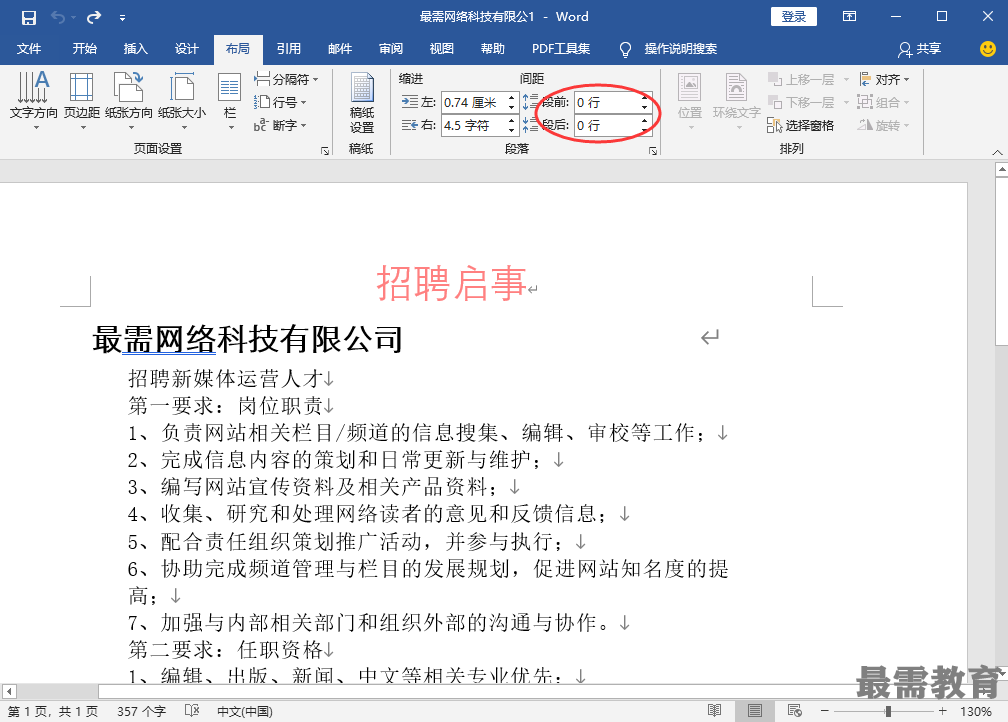Click the 段后 spacing after field

tap(607, 125)
